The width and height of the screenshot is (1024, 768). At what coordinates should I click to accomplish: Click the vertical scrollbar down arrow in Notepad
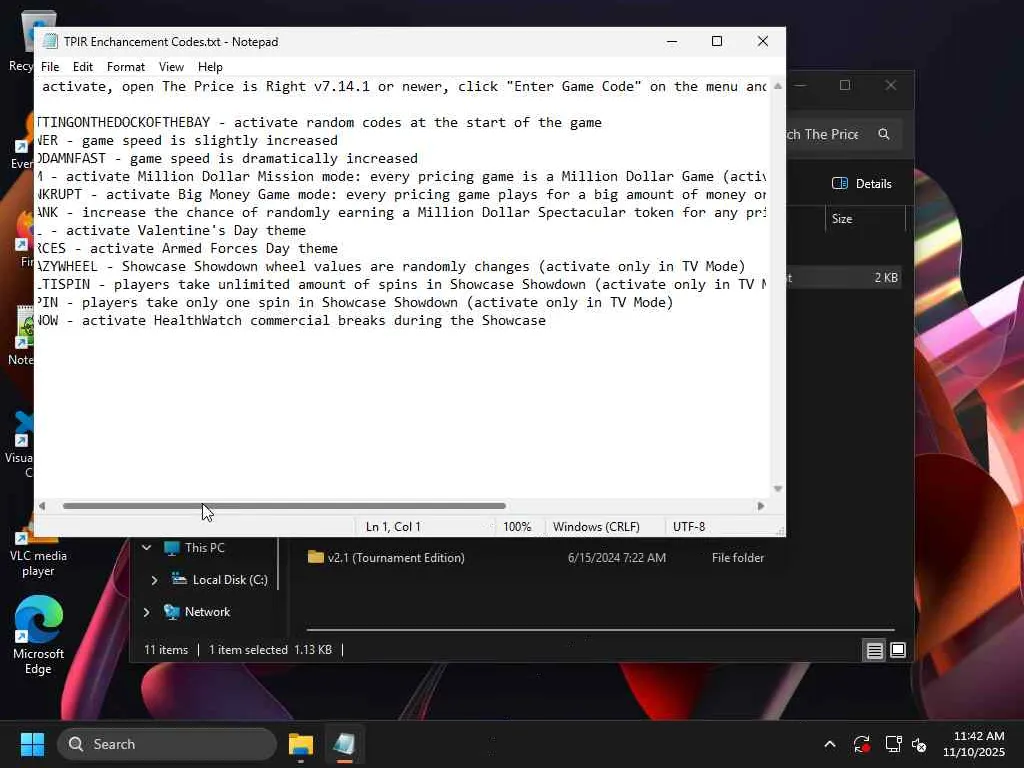tap(777, 488)
